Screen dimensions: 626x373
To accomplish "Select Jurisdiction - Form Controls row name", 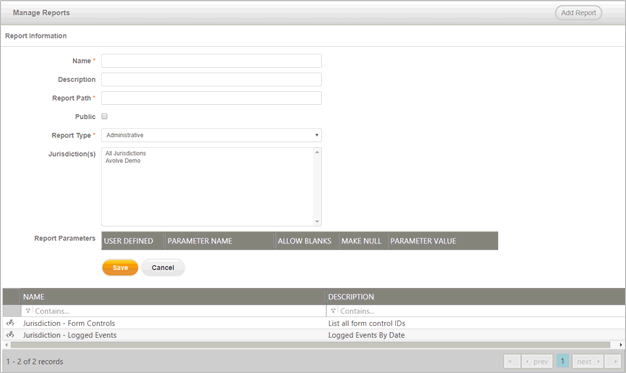I will click(69, 323).
